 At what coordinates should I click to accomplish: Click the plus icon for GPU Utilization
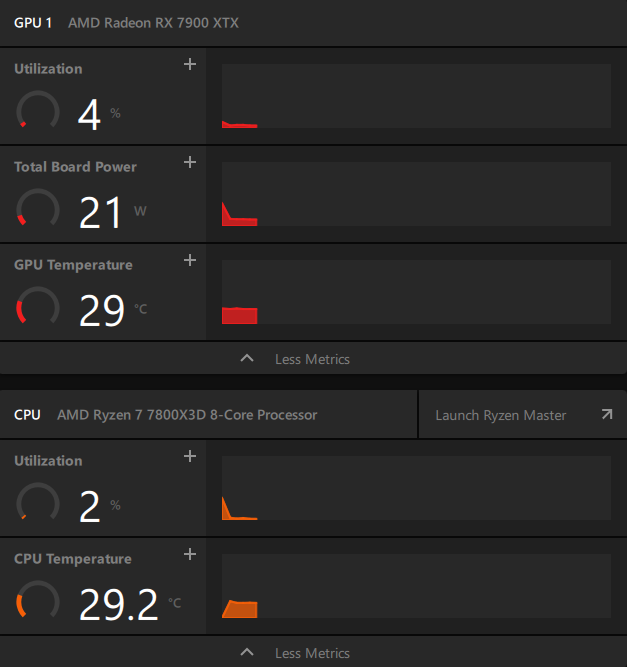click(190, 65)
